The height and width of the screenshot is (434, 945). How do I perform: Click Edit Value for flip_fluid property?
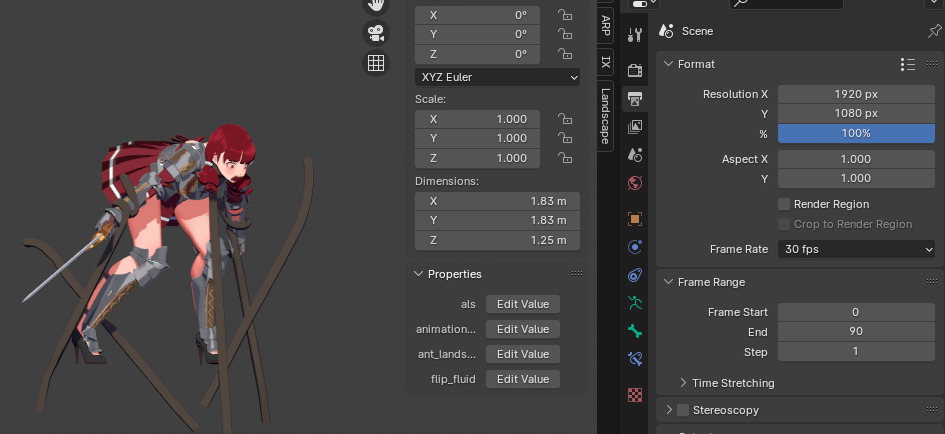522,379
